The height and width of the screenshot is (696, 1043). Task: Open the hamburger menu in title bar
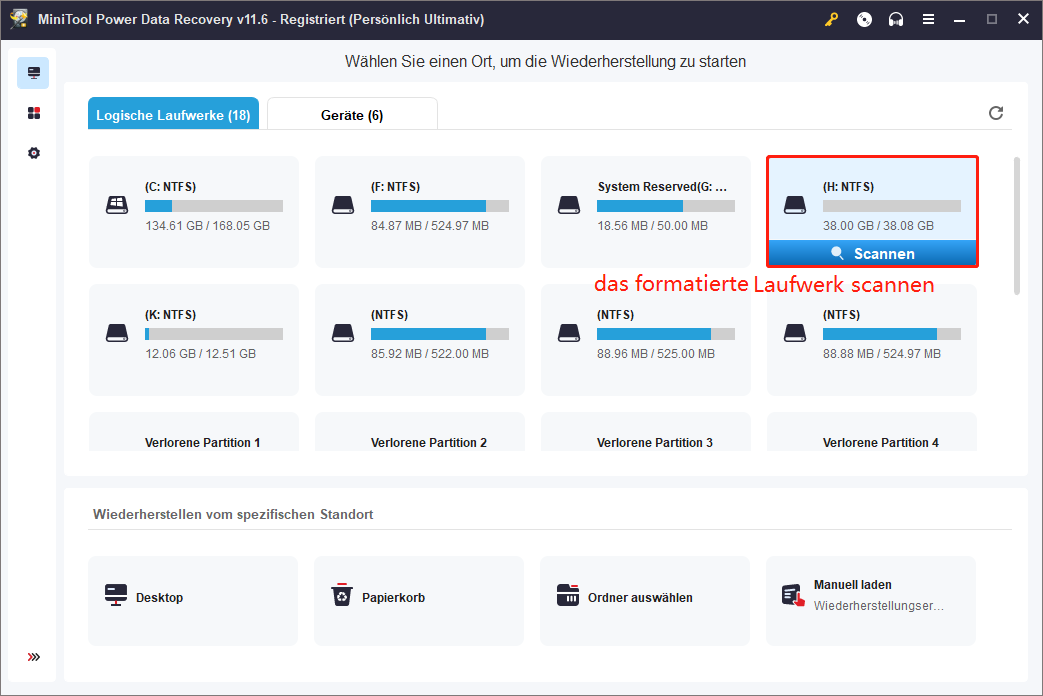929,19
